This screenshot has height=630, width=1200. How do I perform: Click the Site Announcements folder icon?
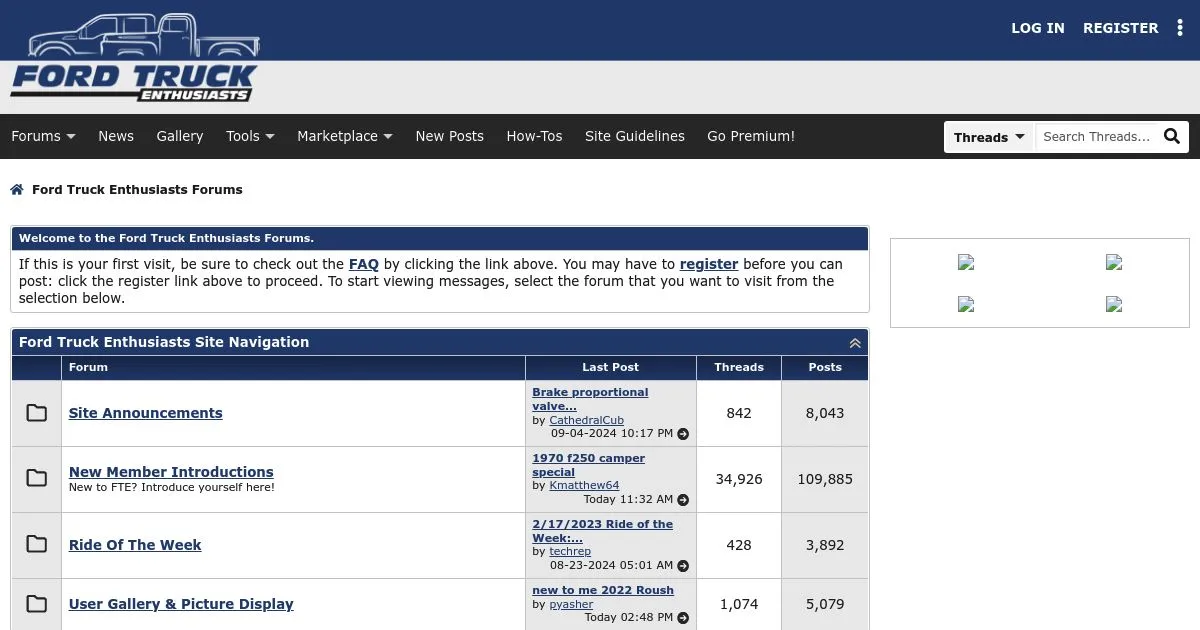pyautogui.click(x=37, y=413)
